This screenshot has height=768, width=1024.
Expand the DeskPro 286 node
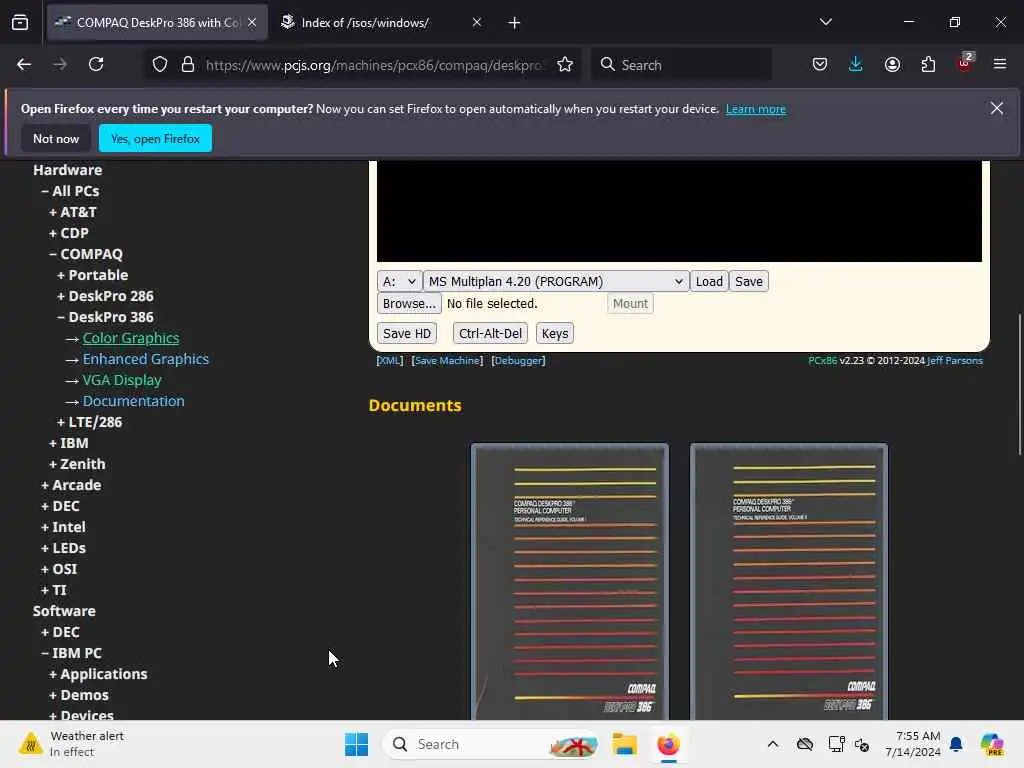105,296
